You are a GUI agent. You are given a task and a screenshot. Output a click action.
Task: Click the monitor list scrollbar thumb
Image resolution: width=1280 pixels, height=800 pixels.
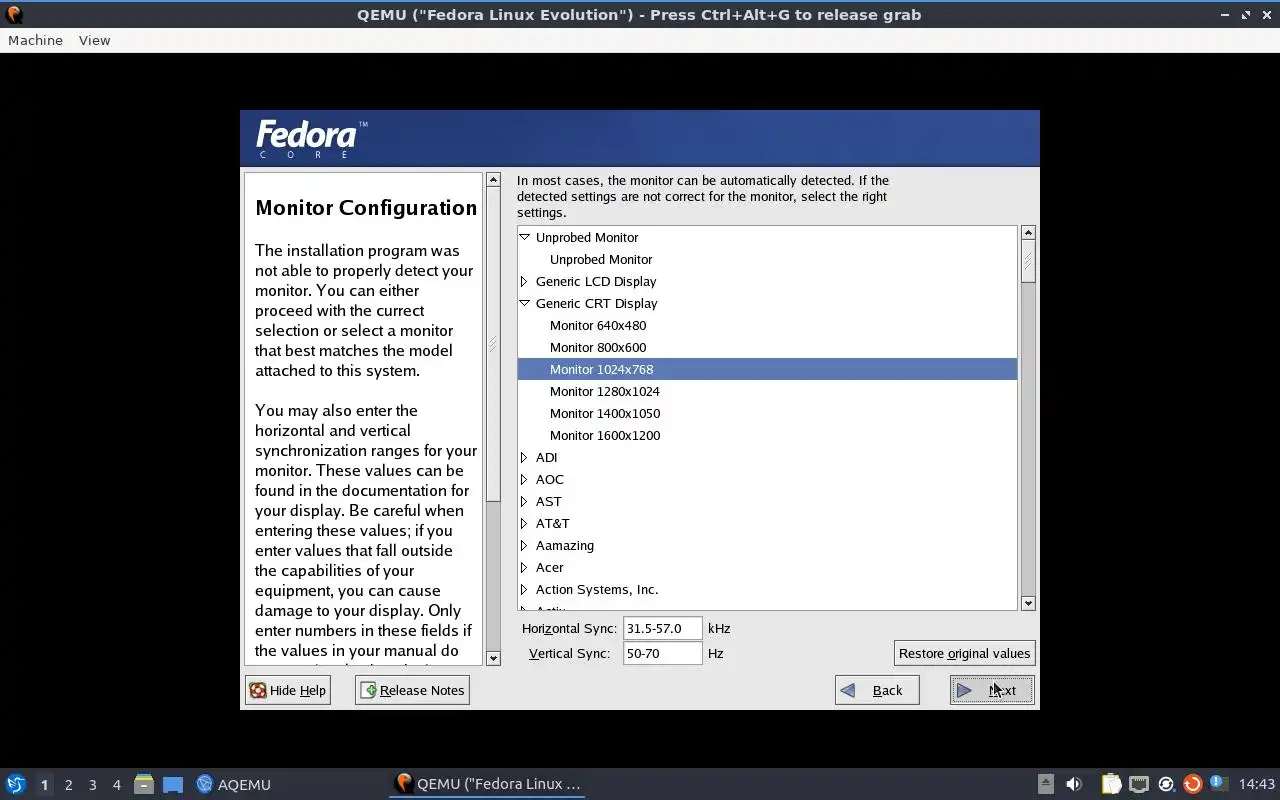tap(1028, 261)
